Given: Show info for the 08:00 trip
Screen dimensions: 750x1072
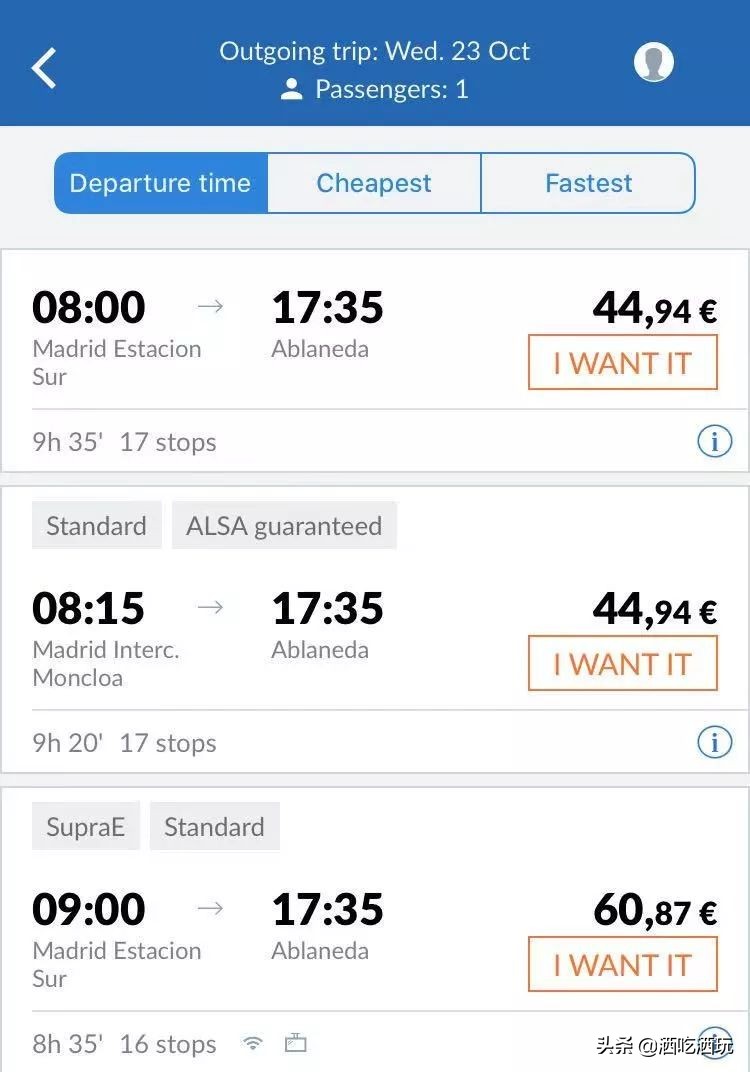Looking at the screenshot, I should click(714, 441).
